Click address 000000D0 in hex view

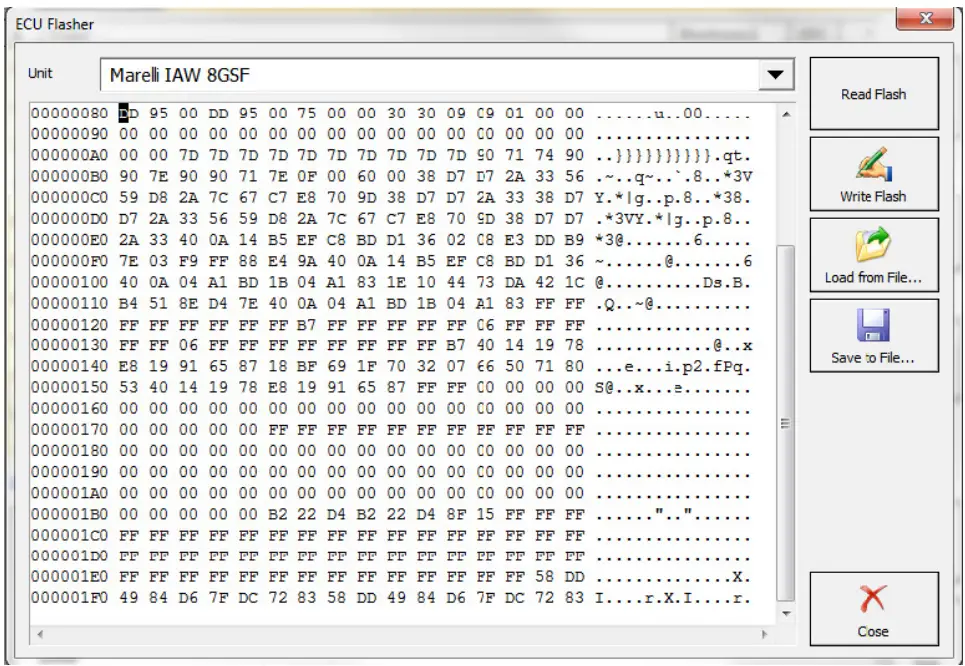pos(70,219)
